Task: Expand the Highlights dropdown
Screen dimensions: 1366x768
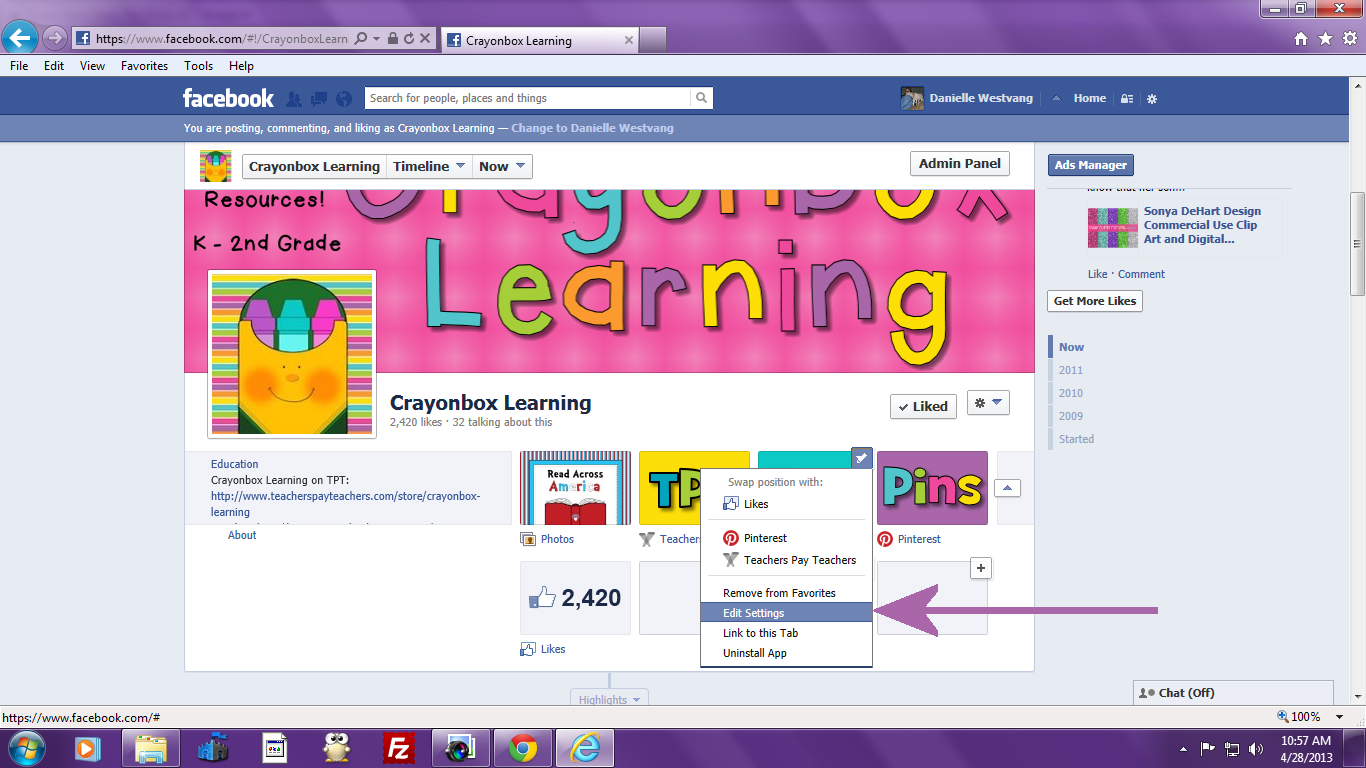Action: pyautogui.click(x=608, y=698)
